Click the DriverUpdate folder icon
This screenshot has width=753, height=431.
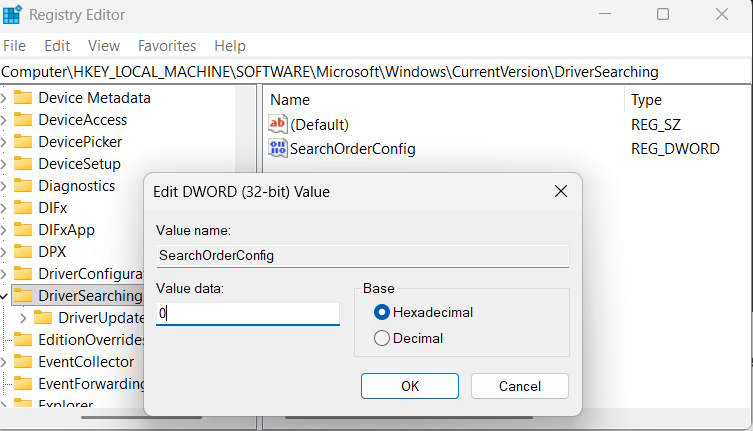[43, 318]
